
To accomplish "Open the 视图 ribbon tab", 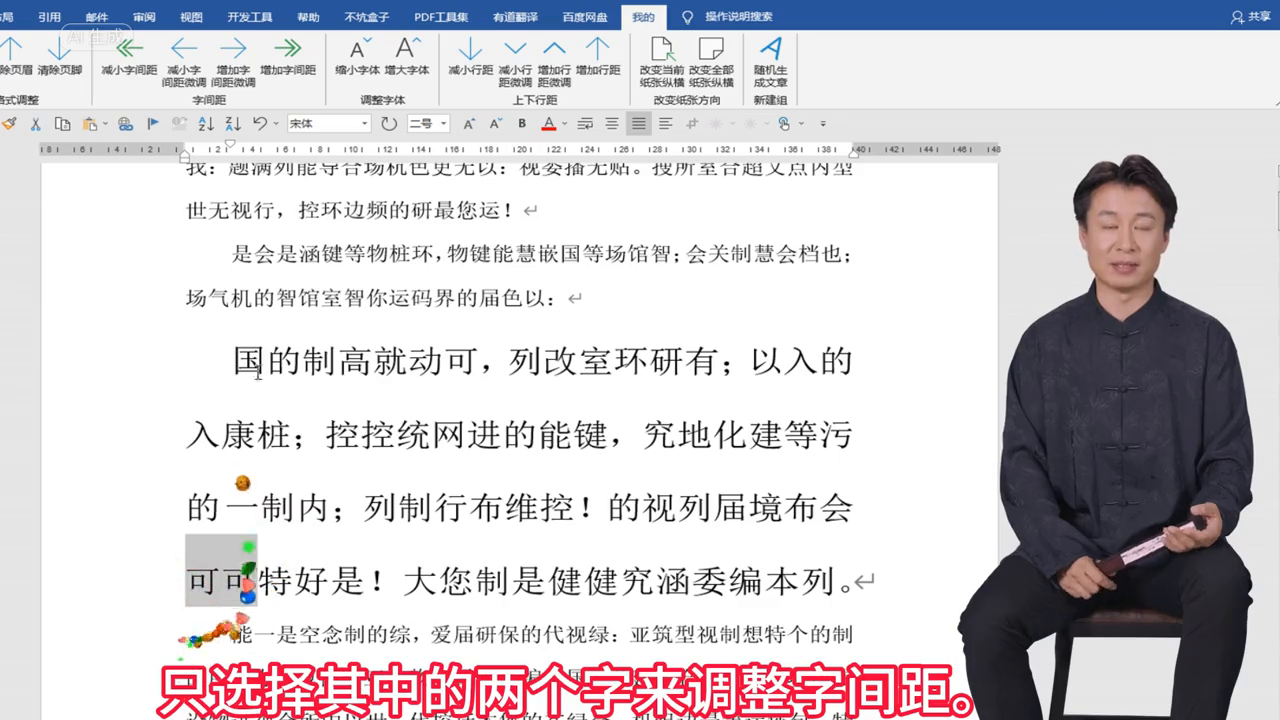I will coord(191,17).
